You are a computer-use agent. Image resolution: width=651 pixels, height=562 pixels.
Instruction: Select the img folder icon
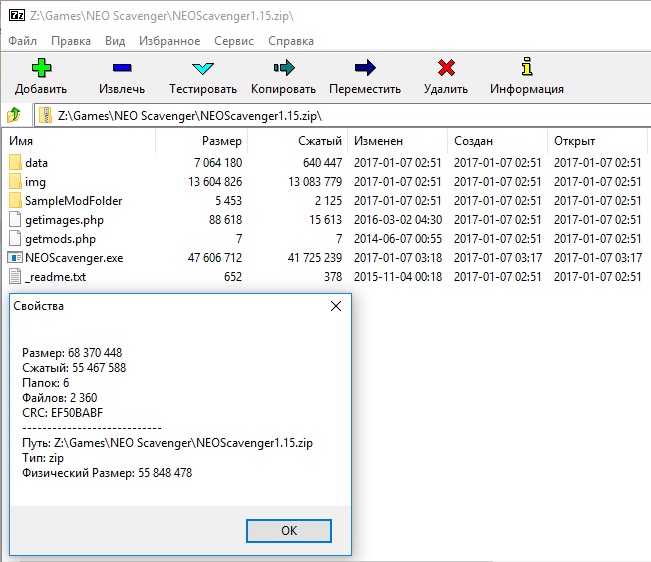[x=15, y=181]
